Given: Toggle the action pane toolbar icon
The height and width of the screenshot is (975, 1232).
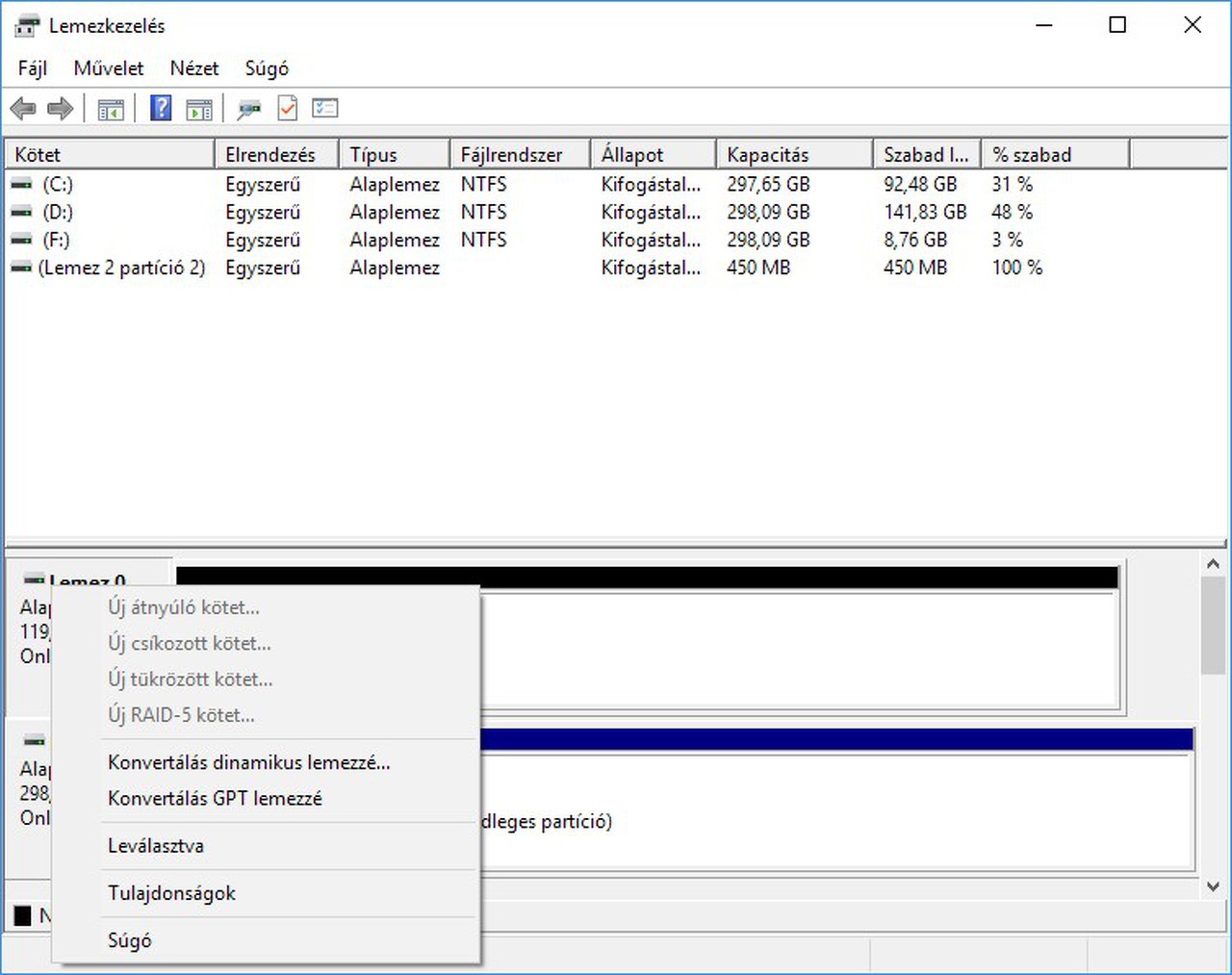Looking at the screenshot, I should tap(199, 110).
